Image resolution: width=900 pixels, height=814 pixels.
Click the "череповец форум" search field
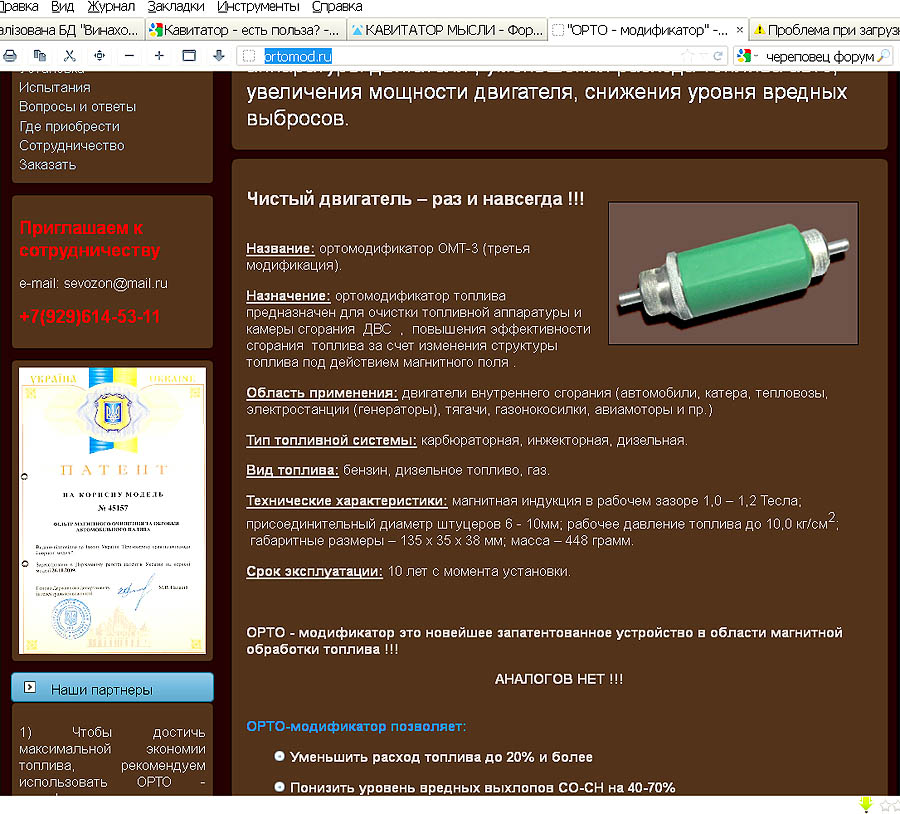(x=819, y=56)
